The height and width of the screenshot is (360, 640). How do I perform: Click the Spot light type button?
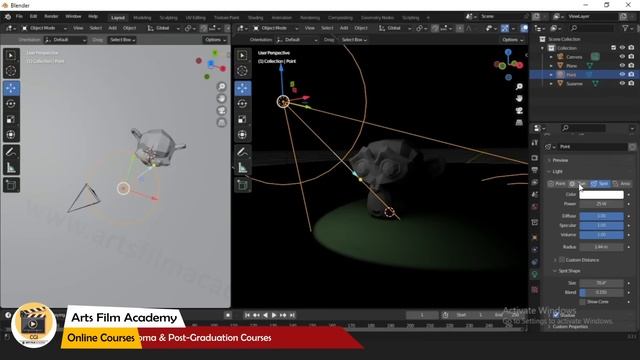600,184
